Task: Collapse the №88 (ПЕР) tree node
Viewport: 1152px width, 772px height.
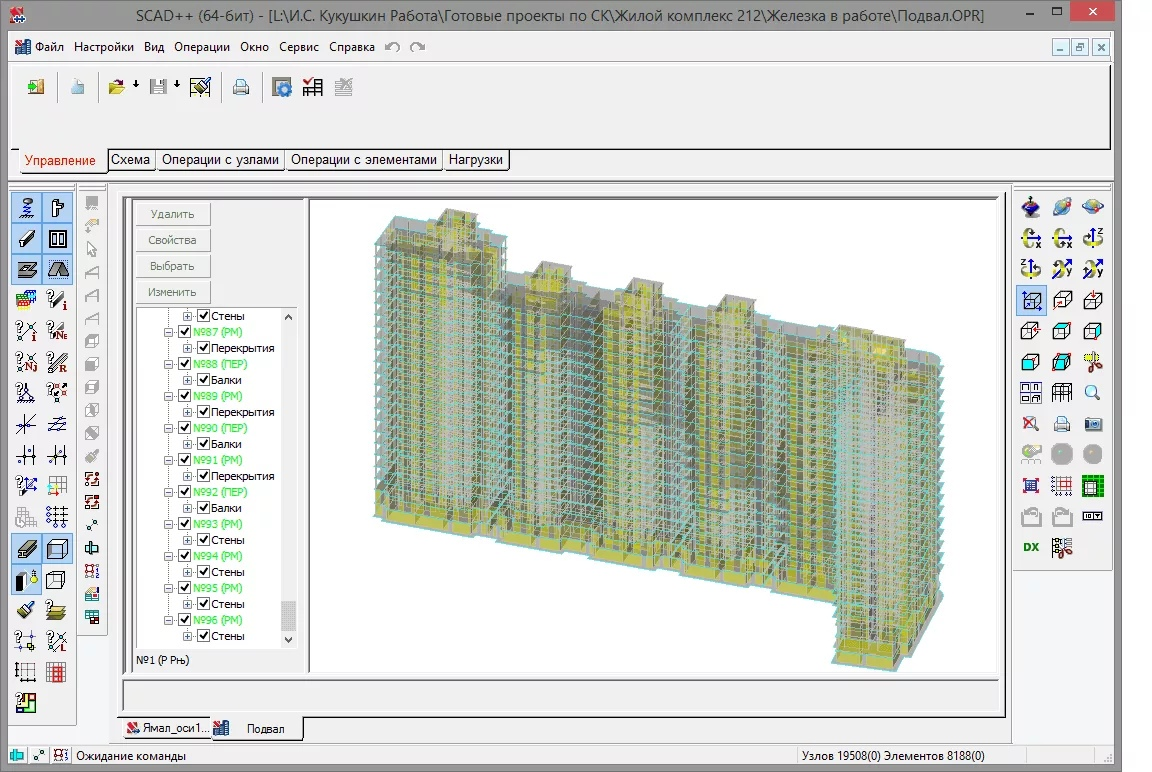Action: tap(169, 364)
